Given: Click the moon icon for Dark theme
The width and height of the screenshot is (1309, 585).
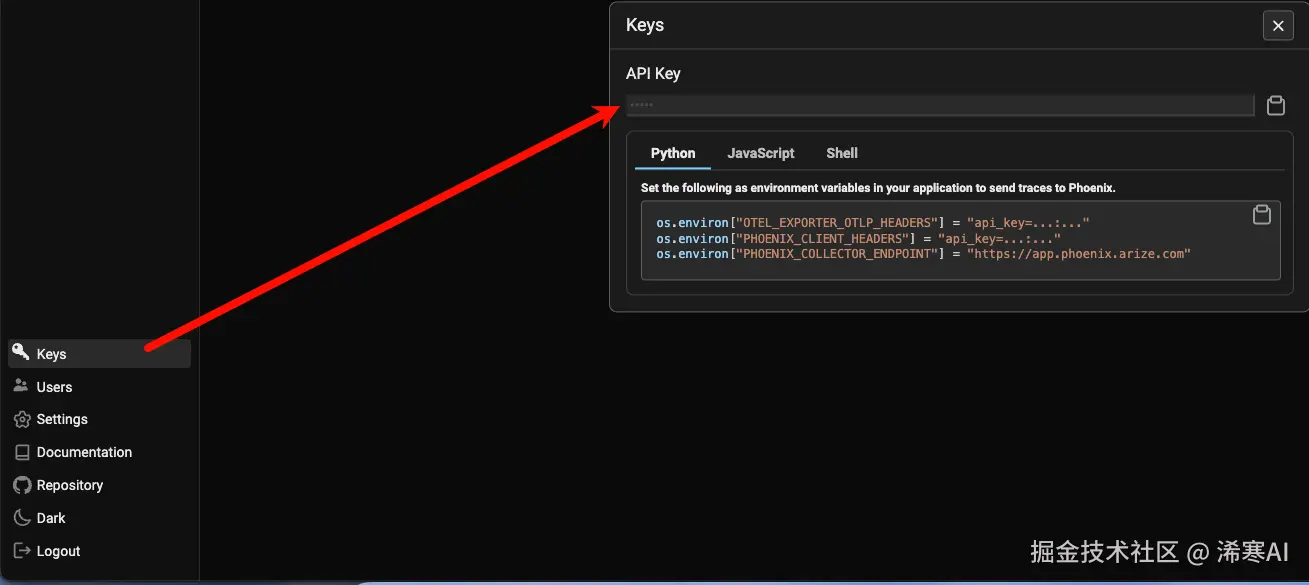Looking at the screenshot, I should pos(21,518).
